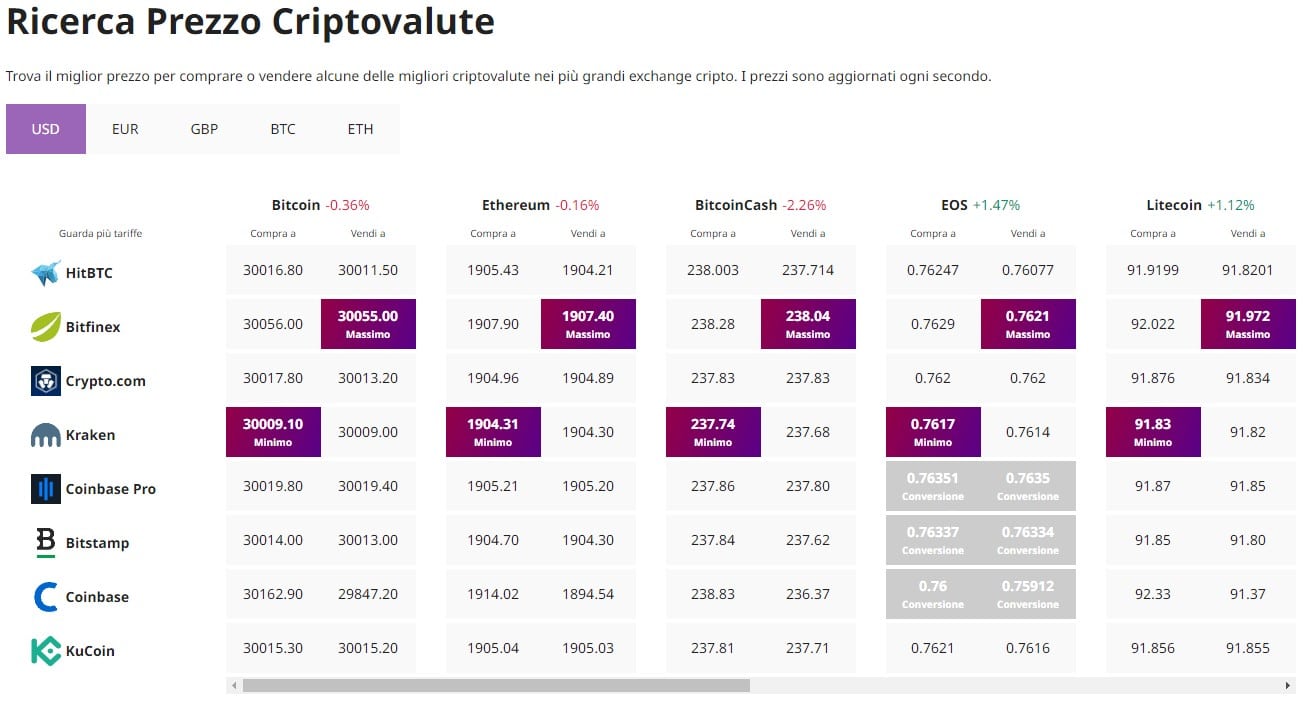Click the horizontal scrollbar left arrow
Viewport: 1313px width, 704px height.
(234, 686)
